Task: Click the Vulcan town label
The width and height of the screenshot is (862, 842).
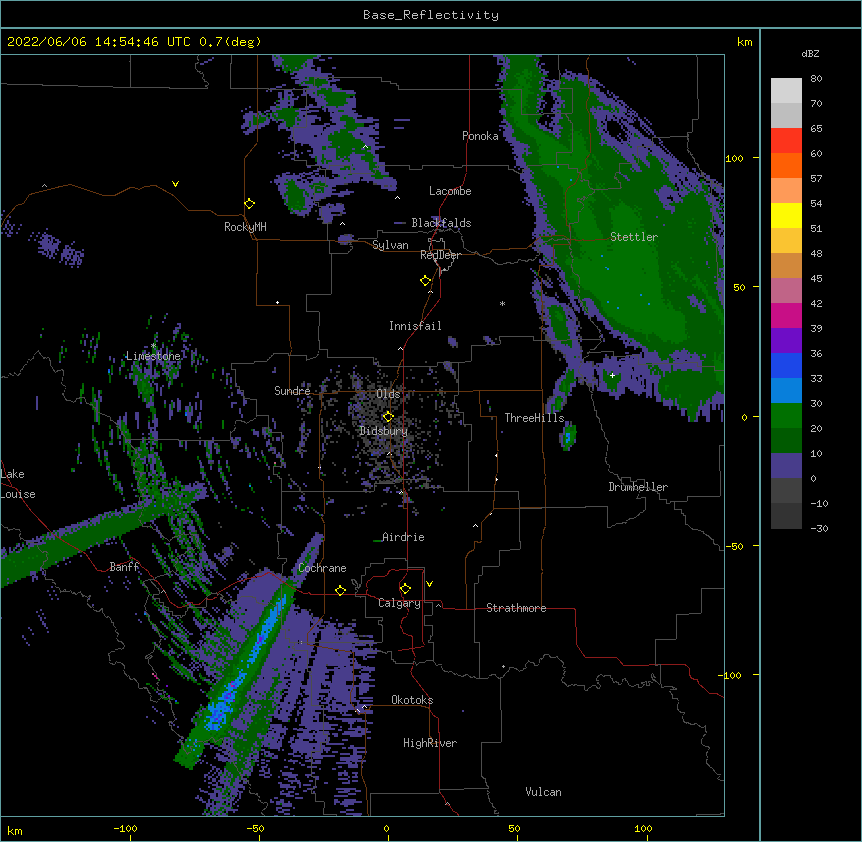Action: click(543, 792)
